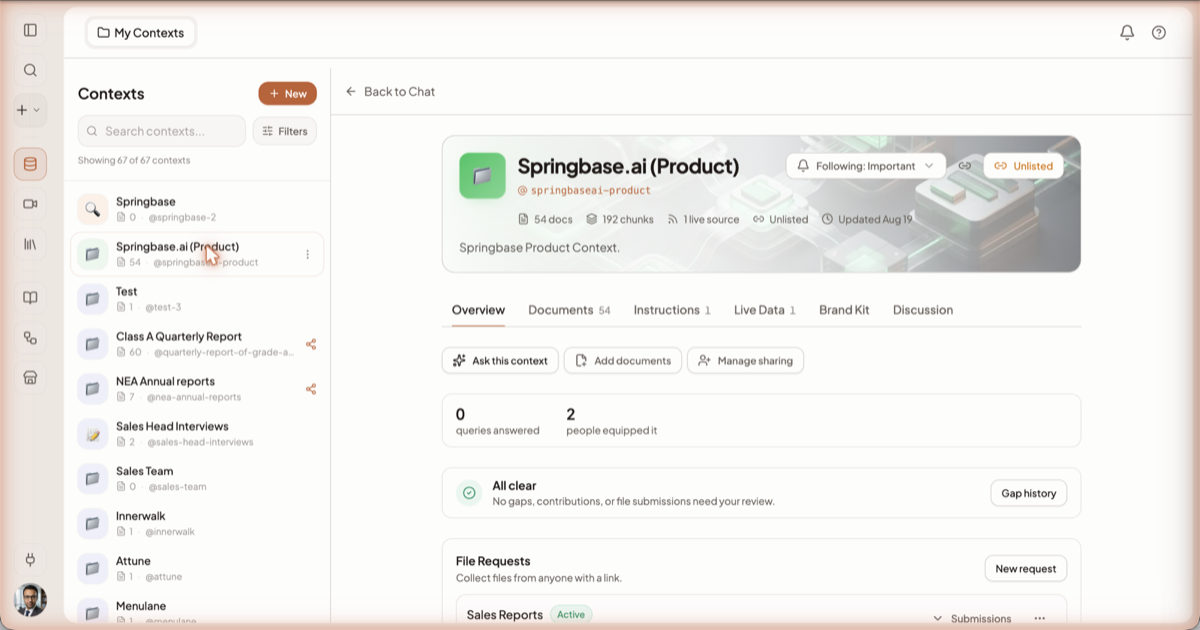Viewport: 1200px width, 630px height.
Task: Open the user profile avatar
Action: pos(30,600)
